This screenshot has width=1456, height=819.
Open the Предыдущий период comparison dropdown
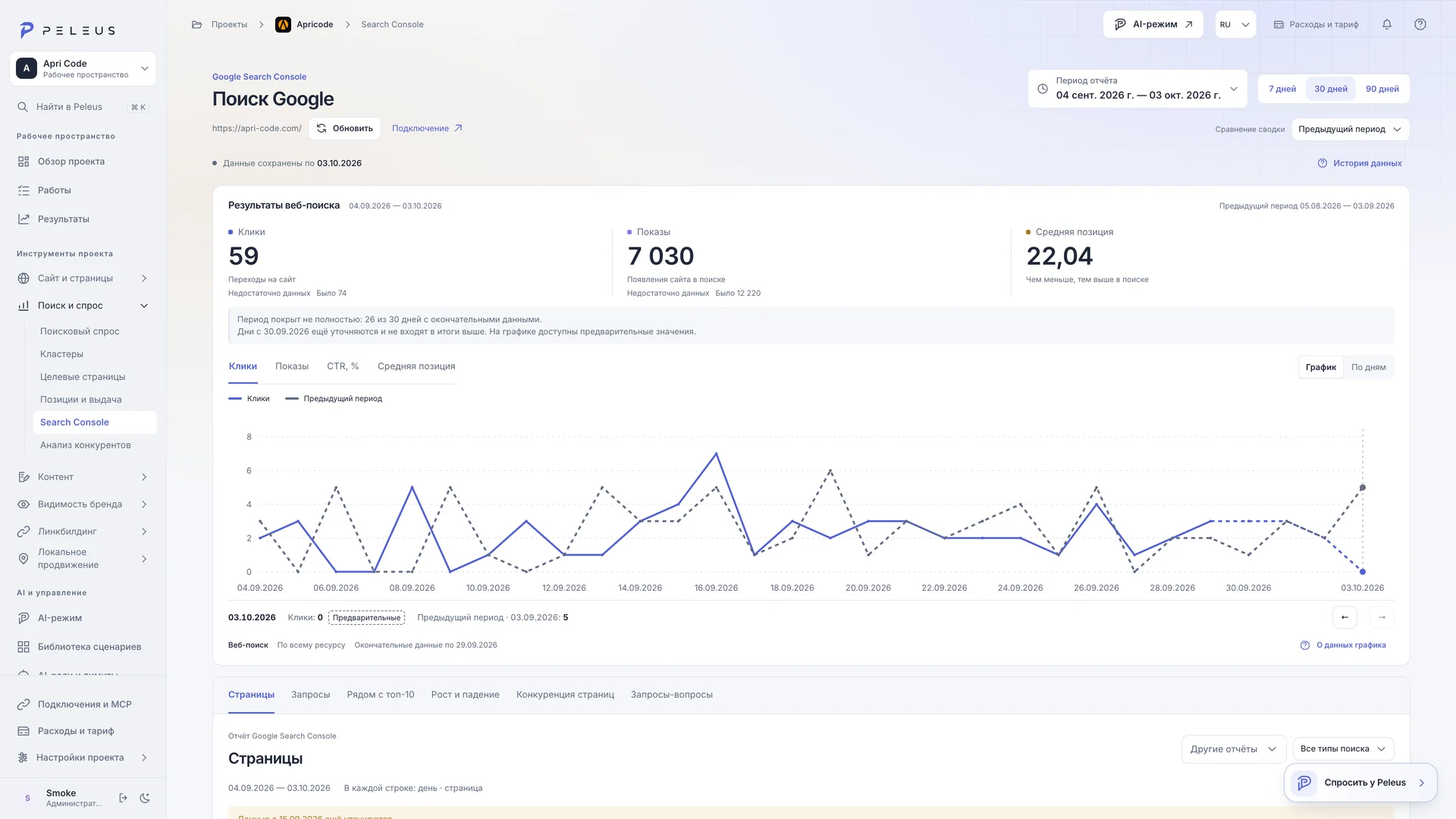tap(1351, 129)
